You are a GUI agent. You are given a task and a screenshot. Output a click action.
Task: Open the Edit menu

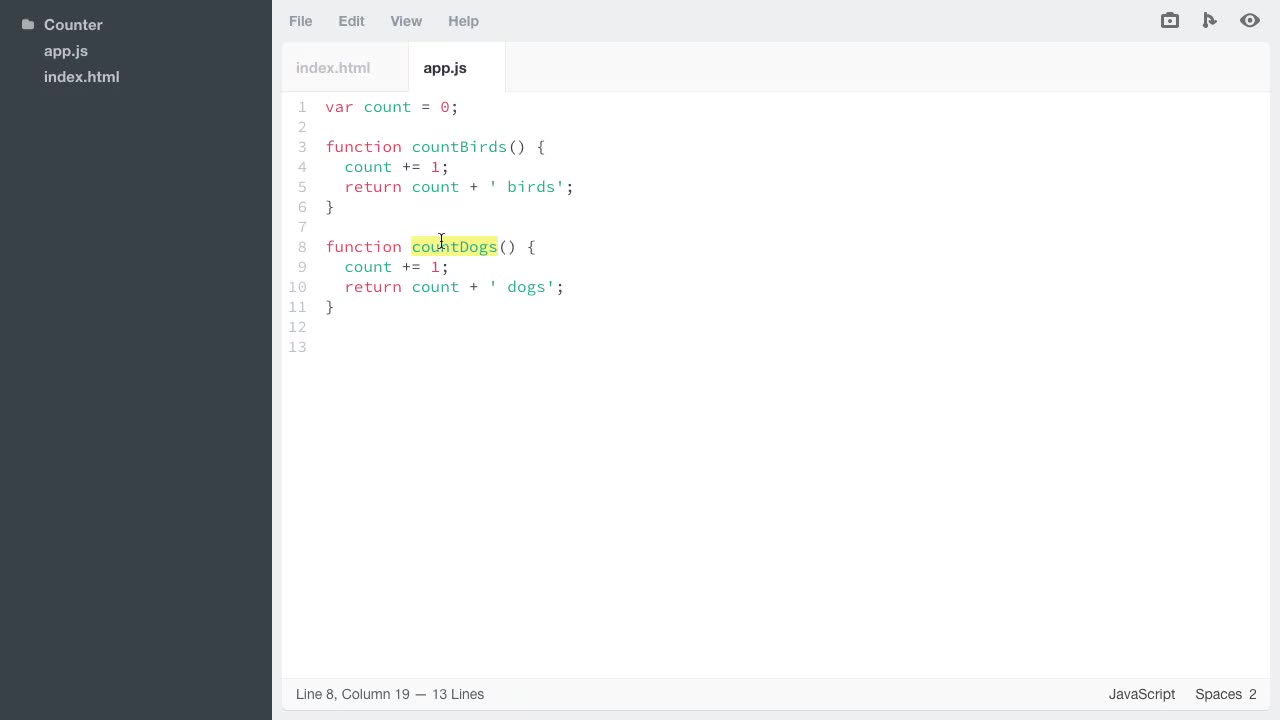(351, 21)
